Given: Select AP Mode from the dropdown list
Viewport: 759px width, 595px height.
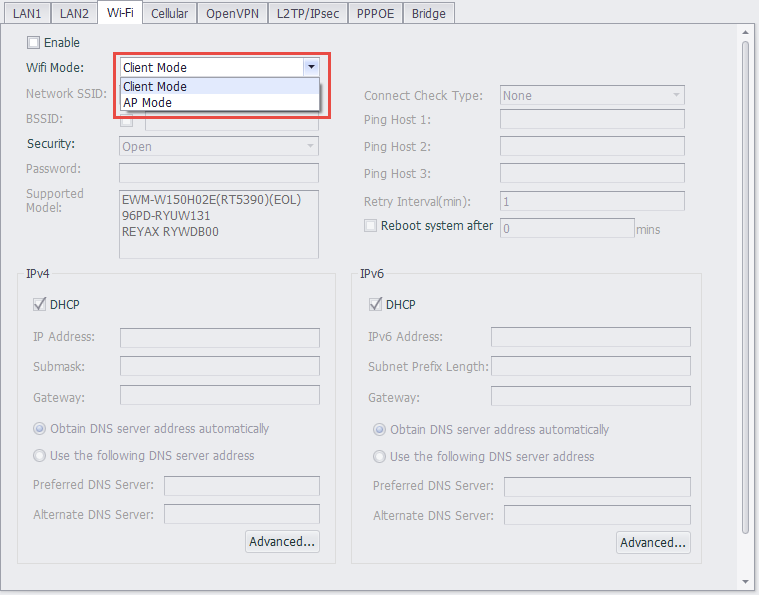Looking at the screenshot, I should (147, 102).
